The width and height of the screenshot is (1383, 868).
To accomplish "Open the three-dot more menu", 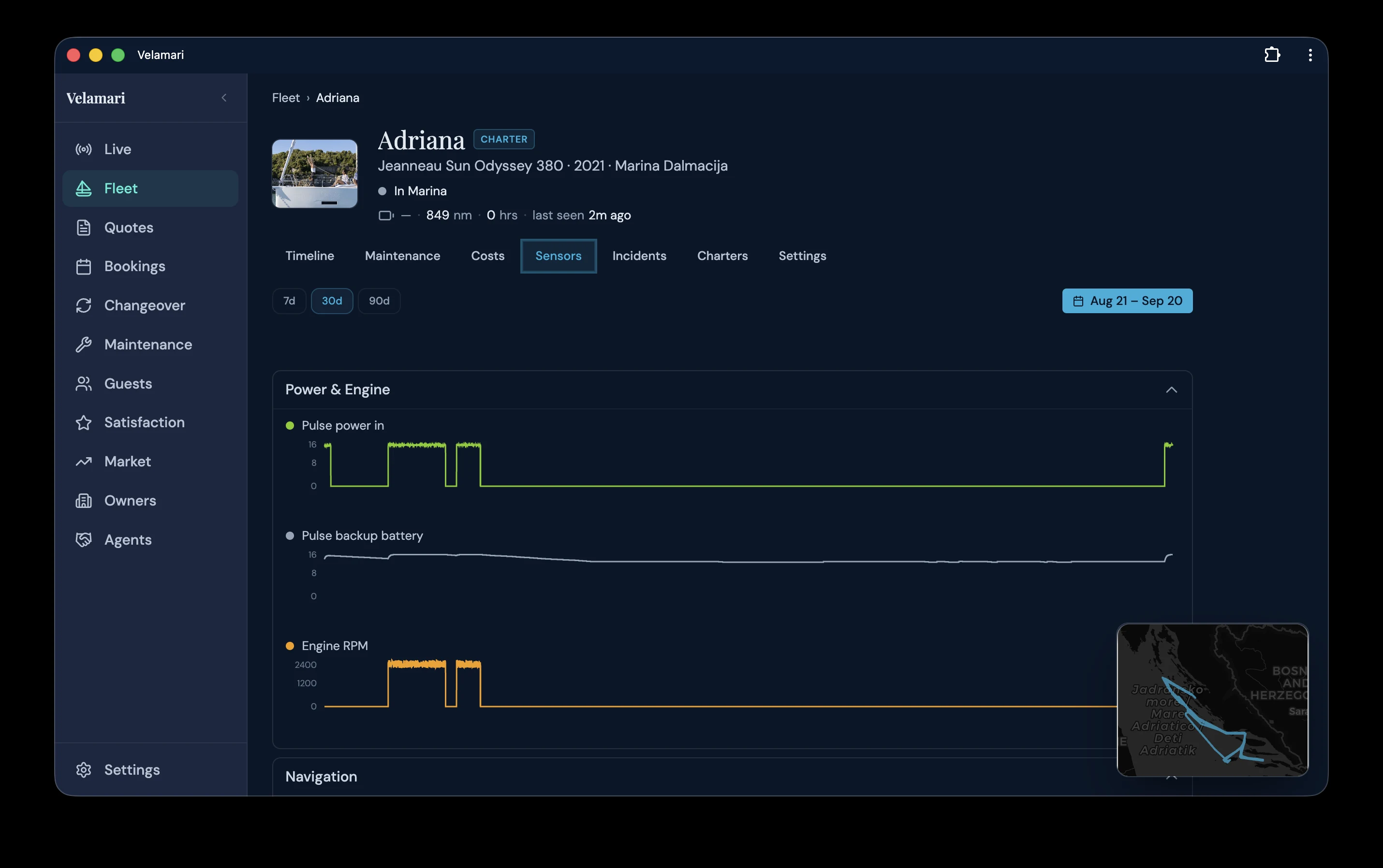I will tap(1310, 55).
